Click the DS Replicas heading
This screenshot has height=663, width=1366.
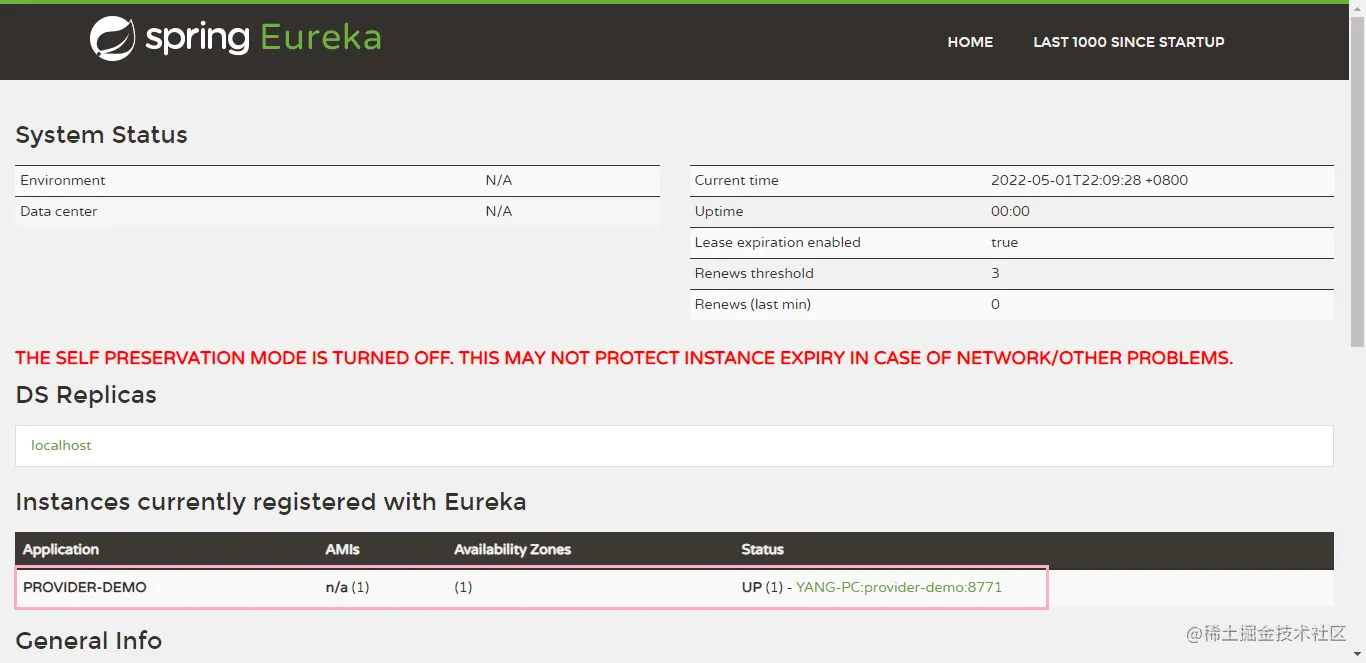click(x=86, y=395)
